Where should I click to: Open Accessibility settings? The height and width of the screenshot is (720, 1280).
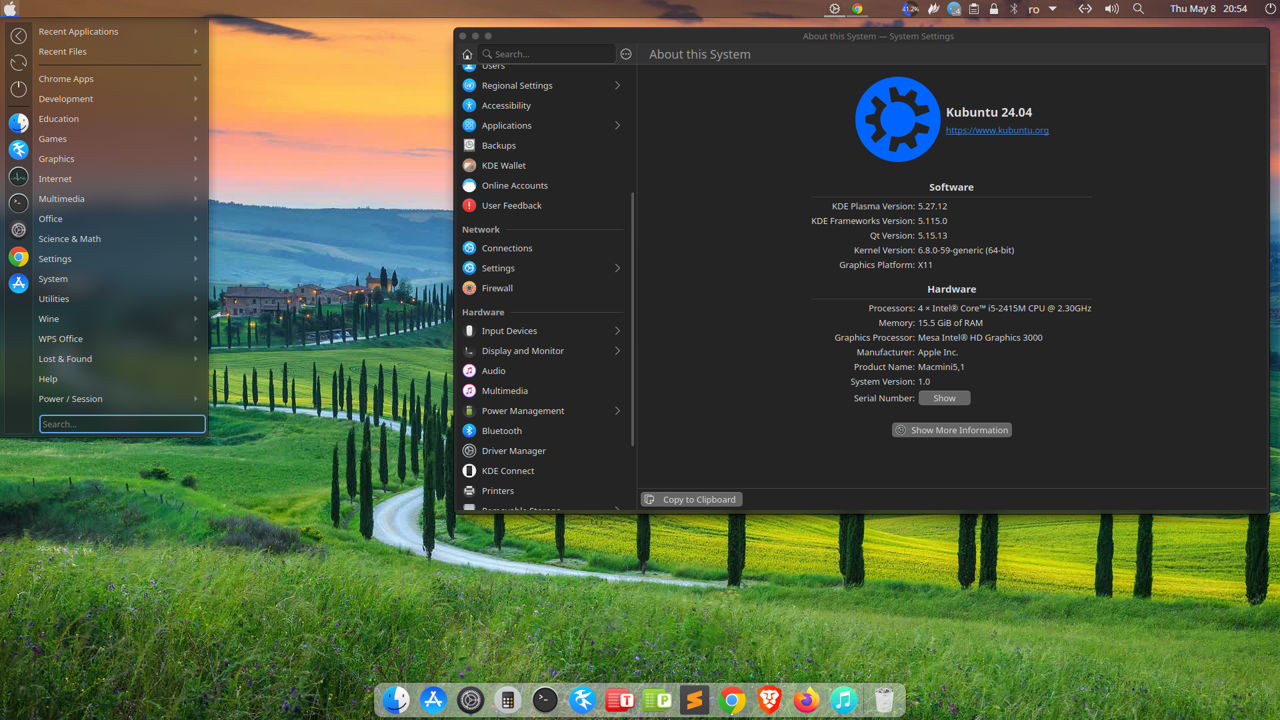pyautogui.click(x=545, y=105)
